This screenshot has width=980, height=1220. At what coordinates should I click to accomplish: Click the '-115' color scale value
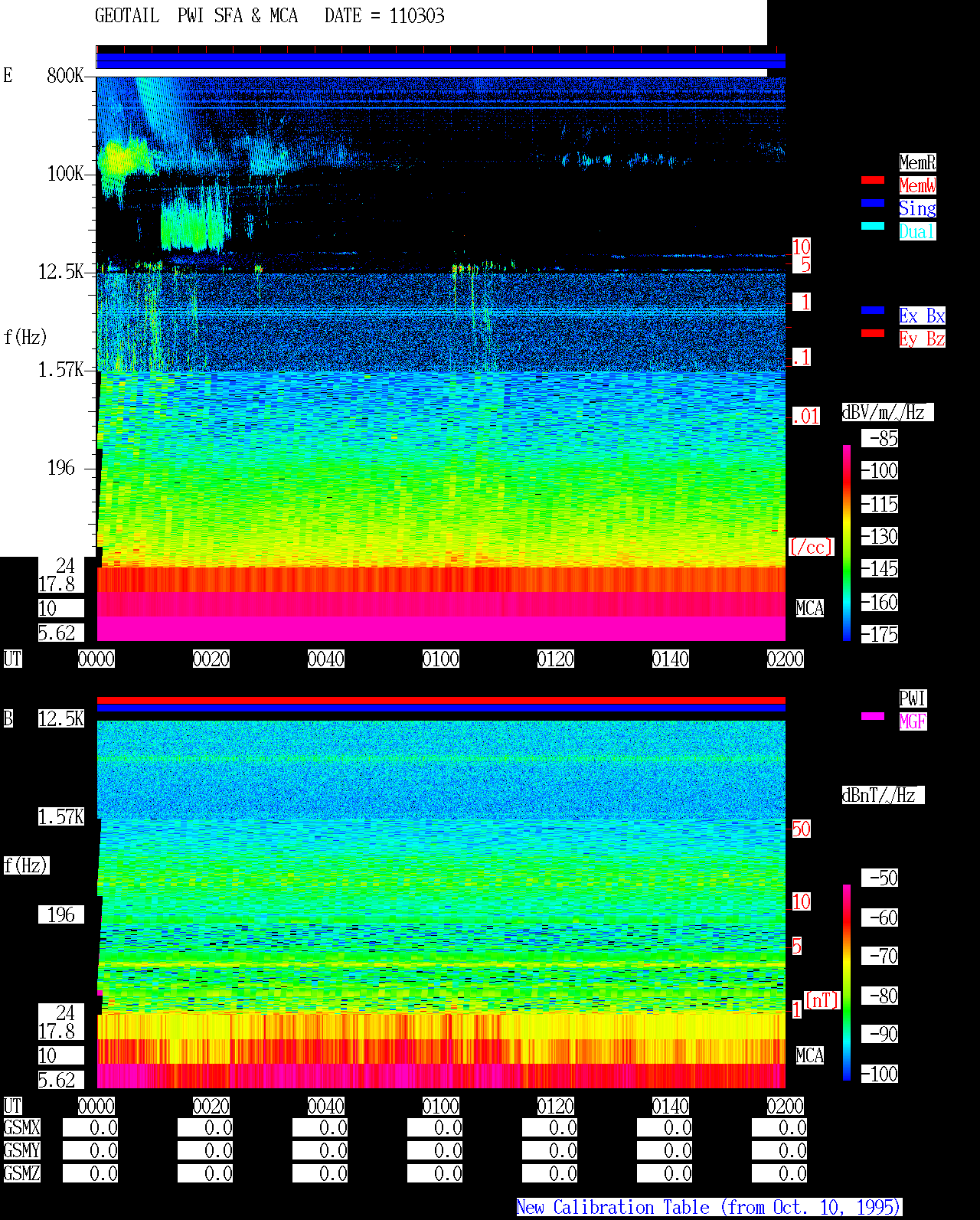[x=880, y=504]
